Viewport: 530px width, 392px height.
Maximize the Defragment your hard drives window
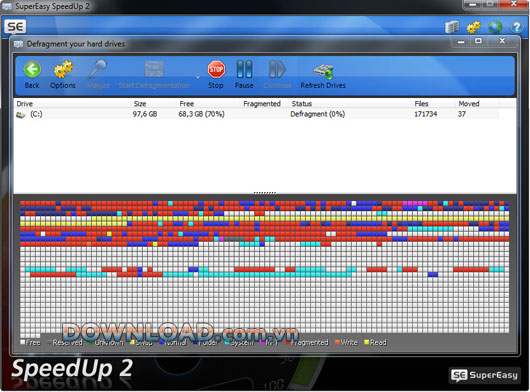(478, 41)
